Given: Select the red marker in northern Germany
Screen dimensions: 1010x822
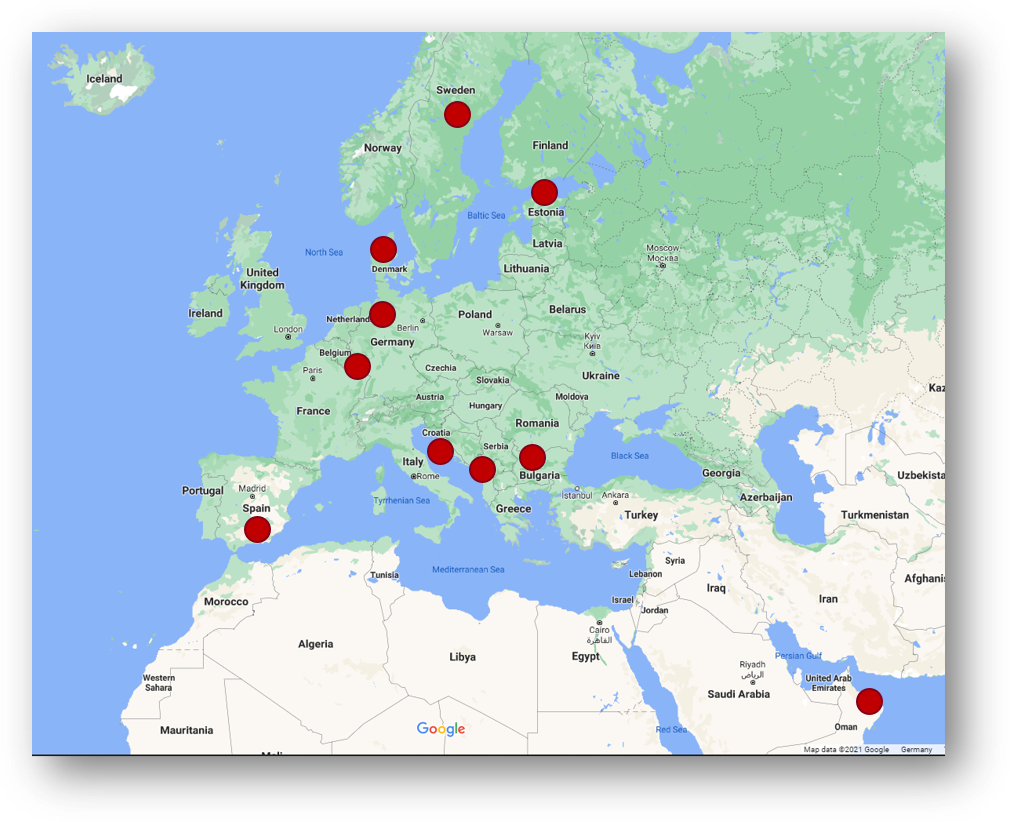Looking at the screenshot, I should [382, 314].
